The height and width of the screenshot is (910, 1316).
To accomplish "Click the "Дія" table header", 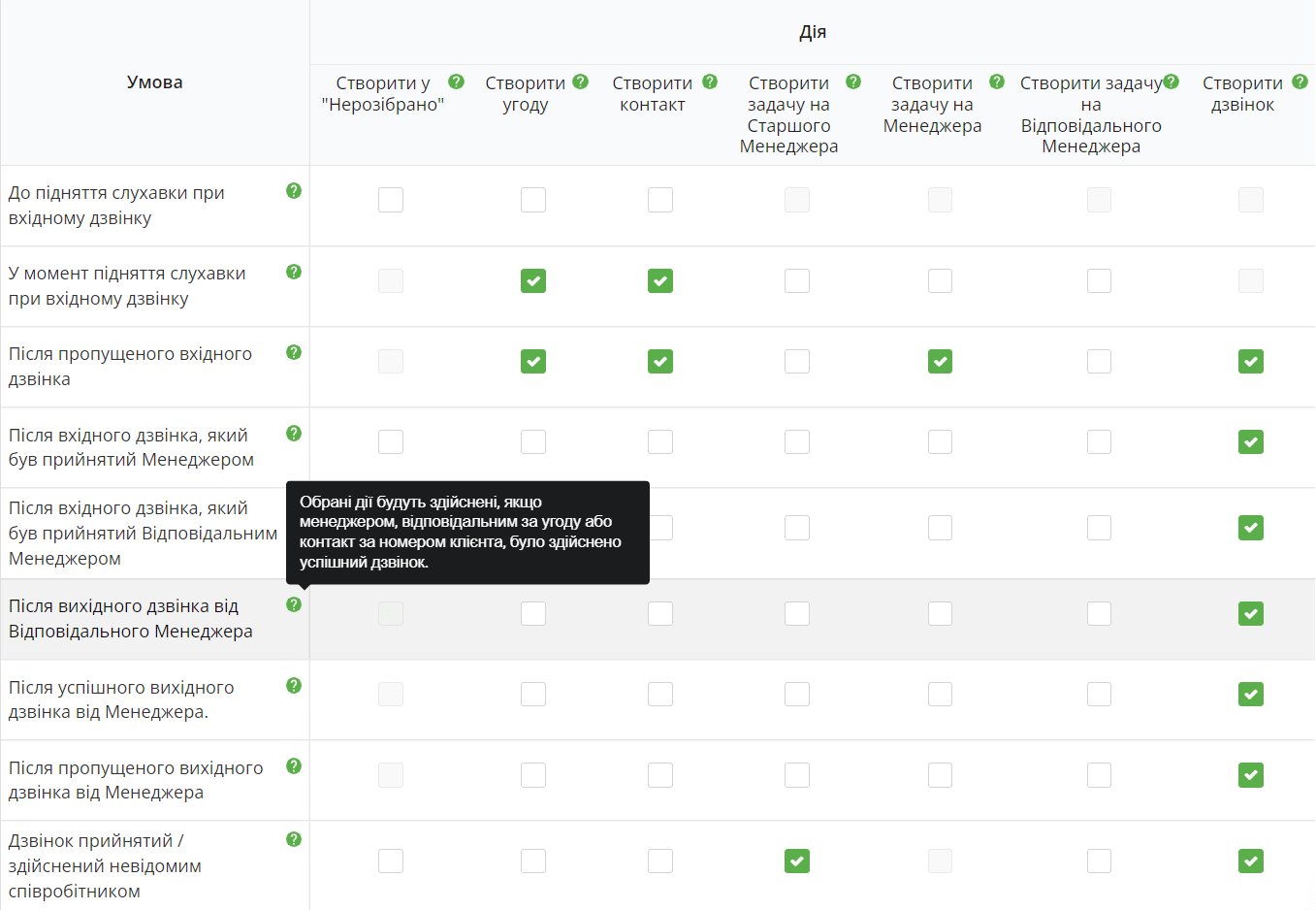I will (813, 32).
